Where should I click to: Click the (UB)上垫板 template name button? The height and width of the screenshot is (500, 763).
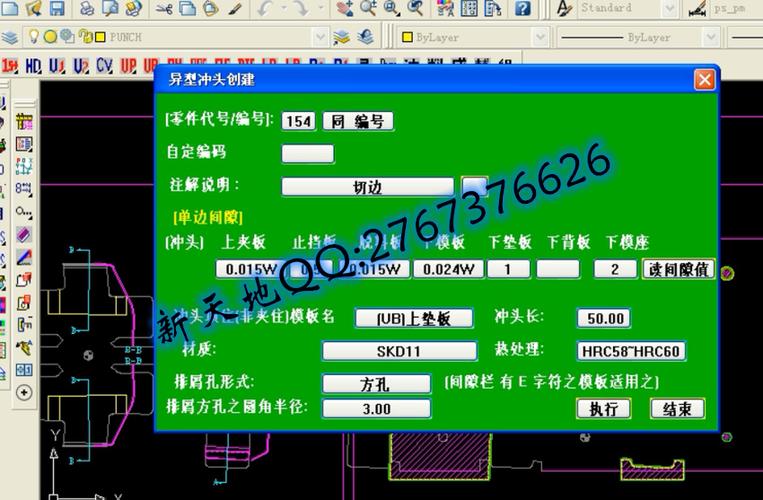[x=414, y=318]
